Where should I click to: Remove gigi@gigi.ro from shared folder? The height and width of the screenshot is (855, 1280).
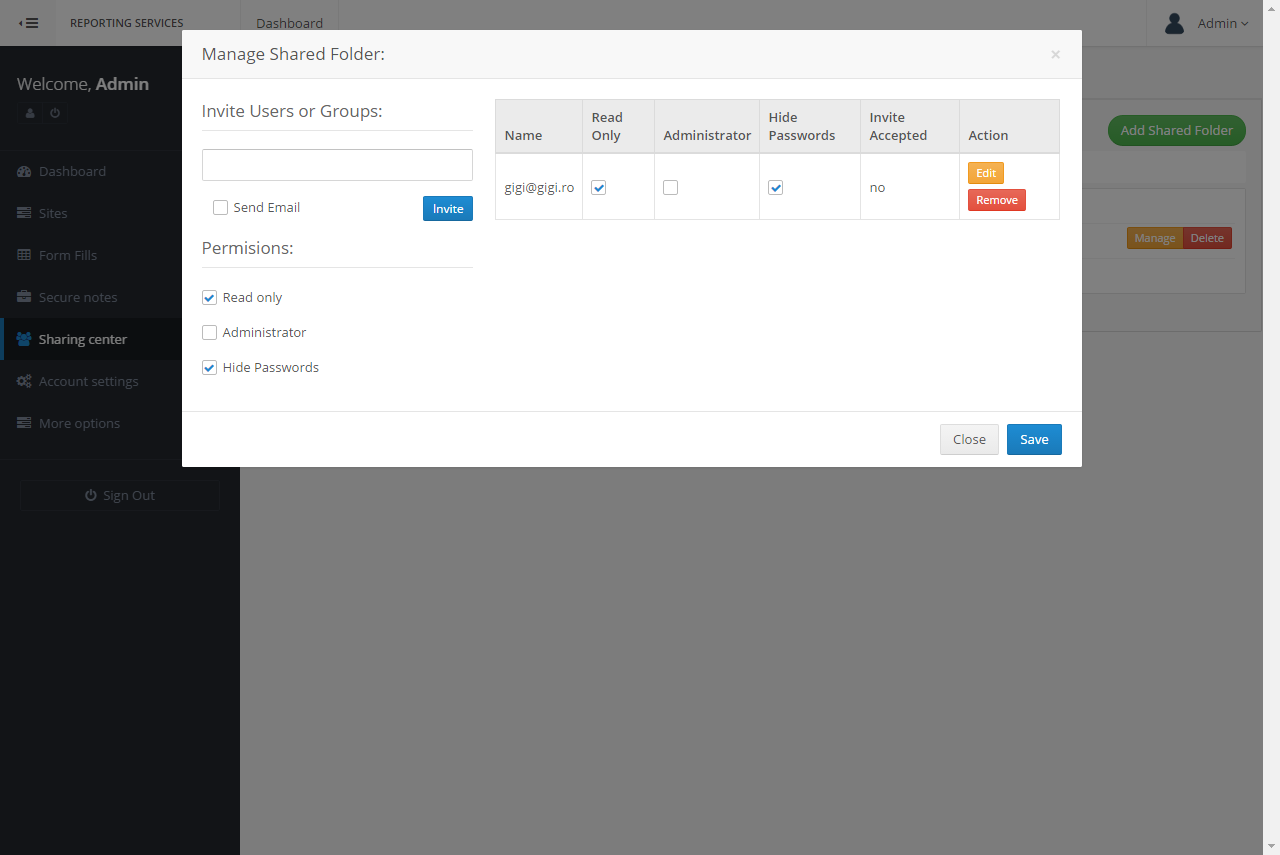[x=996, y=200]
